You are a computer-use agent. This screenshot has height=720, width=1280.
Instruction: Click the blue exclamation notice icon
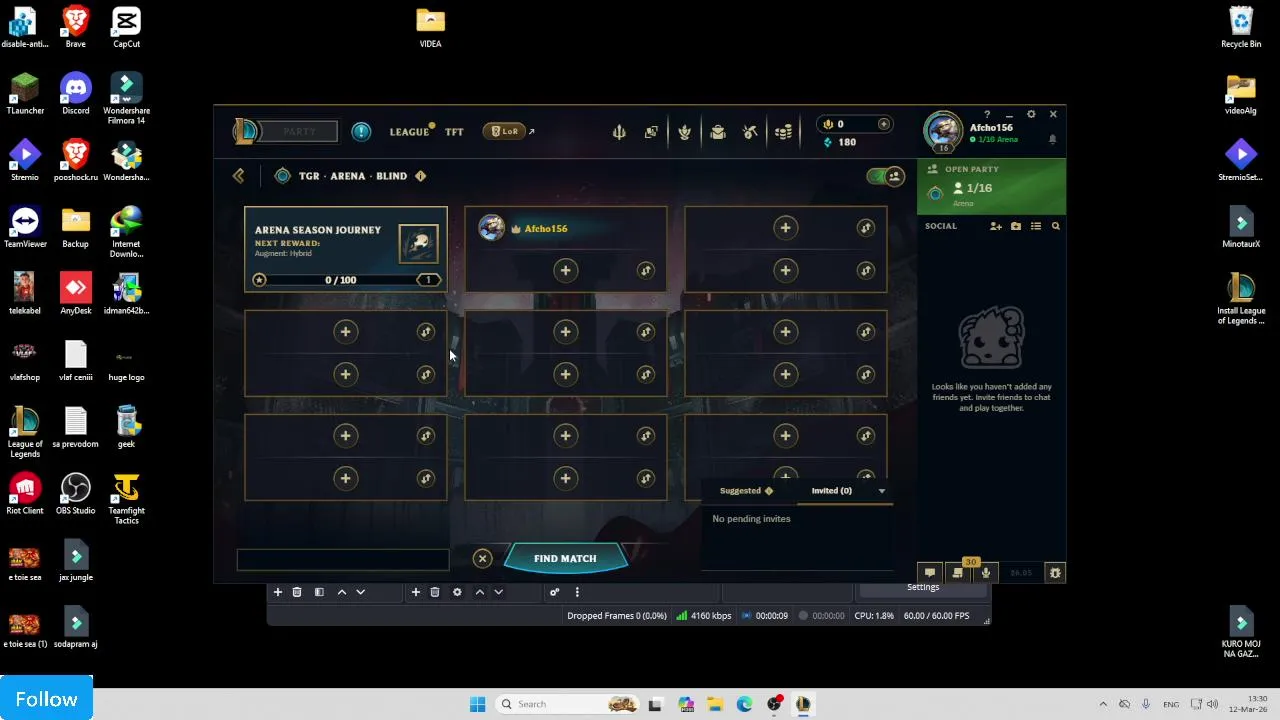361,131
